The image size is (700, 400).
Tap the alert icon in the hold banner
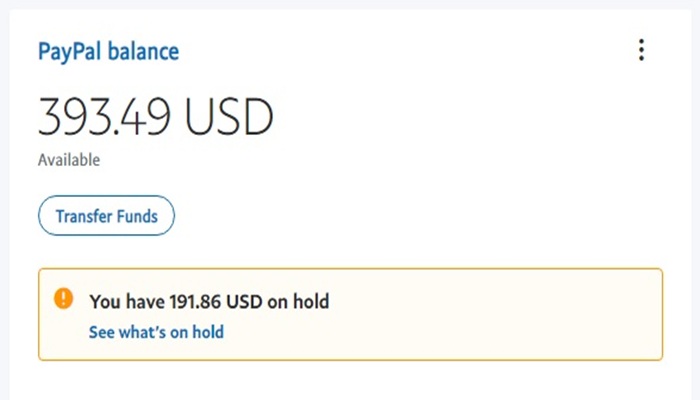(64, 298)
